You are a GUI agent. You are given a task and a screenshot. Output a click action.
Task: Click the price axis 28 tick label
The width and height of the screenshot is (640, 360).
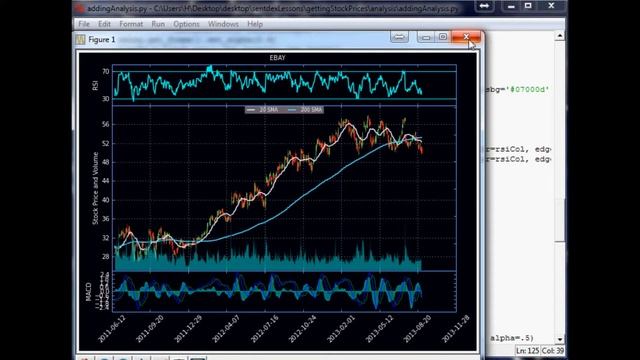click(106, 257)
